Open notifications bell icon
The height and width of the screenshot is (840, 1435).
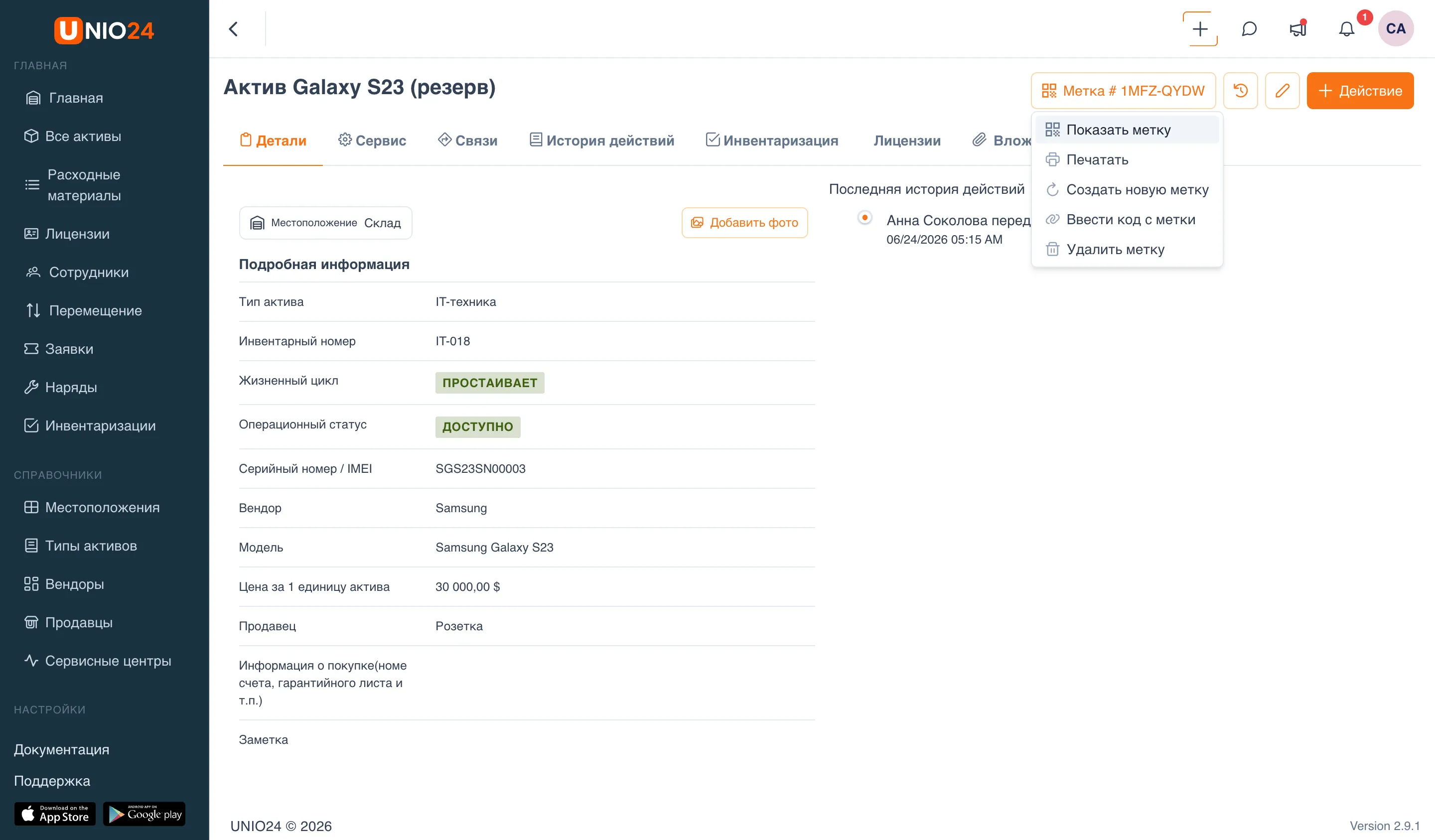1346,28
